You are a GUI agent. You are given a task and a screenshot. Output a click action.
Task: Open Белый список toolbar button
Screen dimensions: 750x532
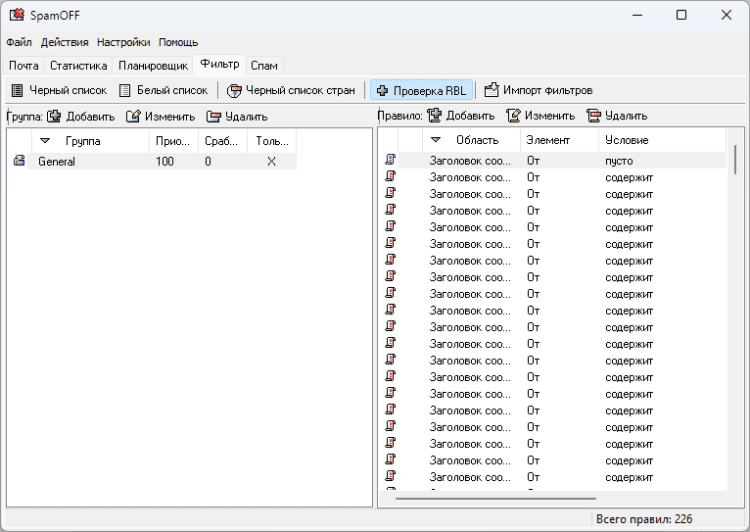tap(163, 90)
